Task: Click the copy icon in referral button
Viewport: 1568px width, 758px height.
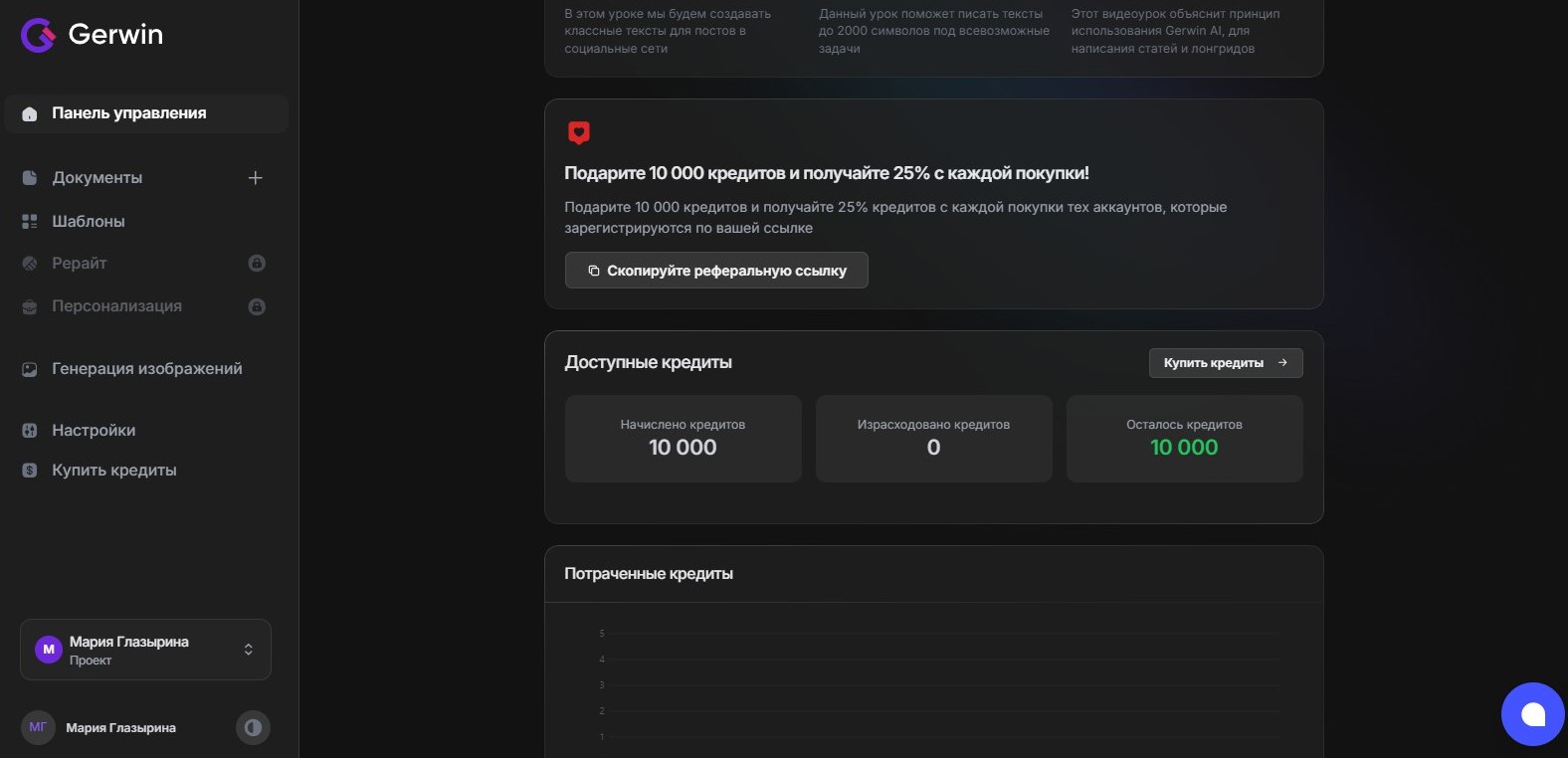Action: [x=594, y=271]
